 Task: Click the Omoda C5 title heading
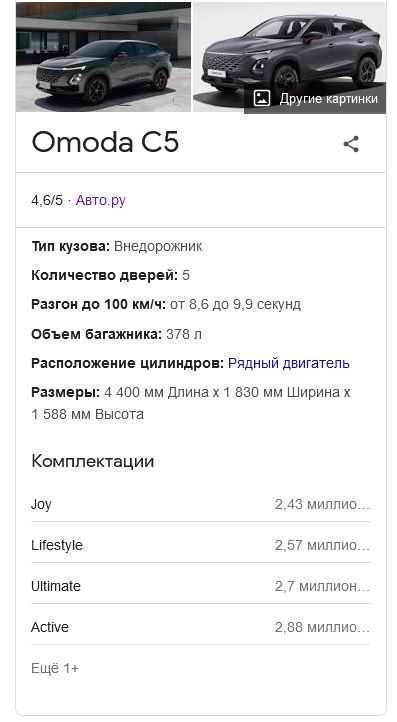tap(105, 142)
